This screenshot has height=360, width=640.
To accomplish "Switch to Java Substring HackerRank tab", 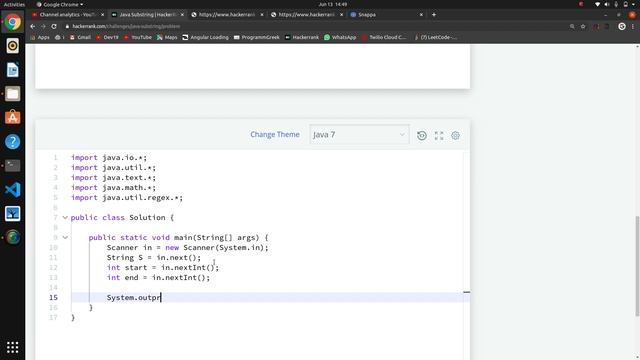I will click(147, 15).
